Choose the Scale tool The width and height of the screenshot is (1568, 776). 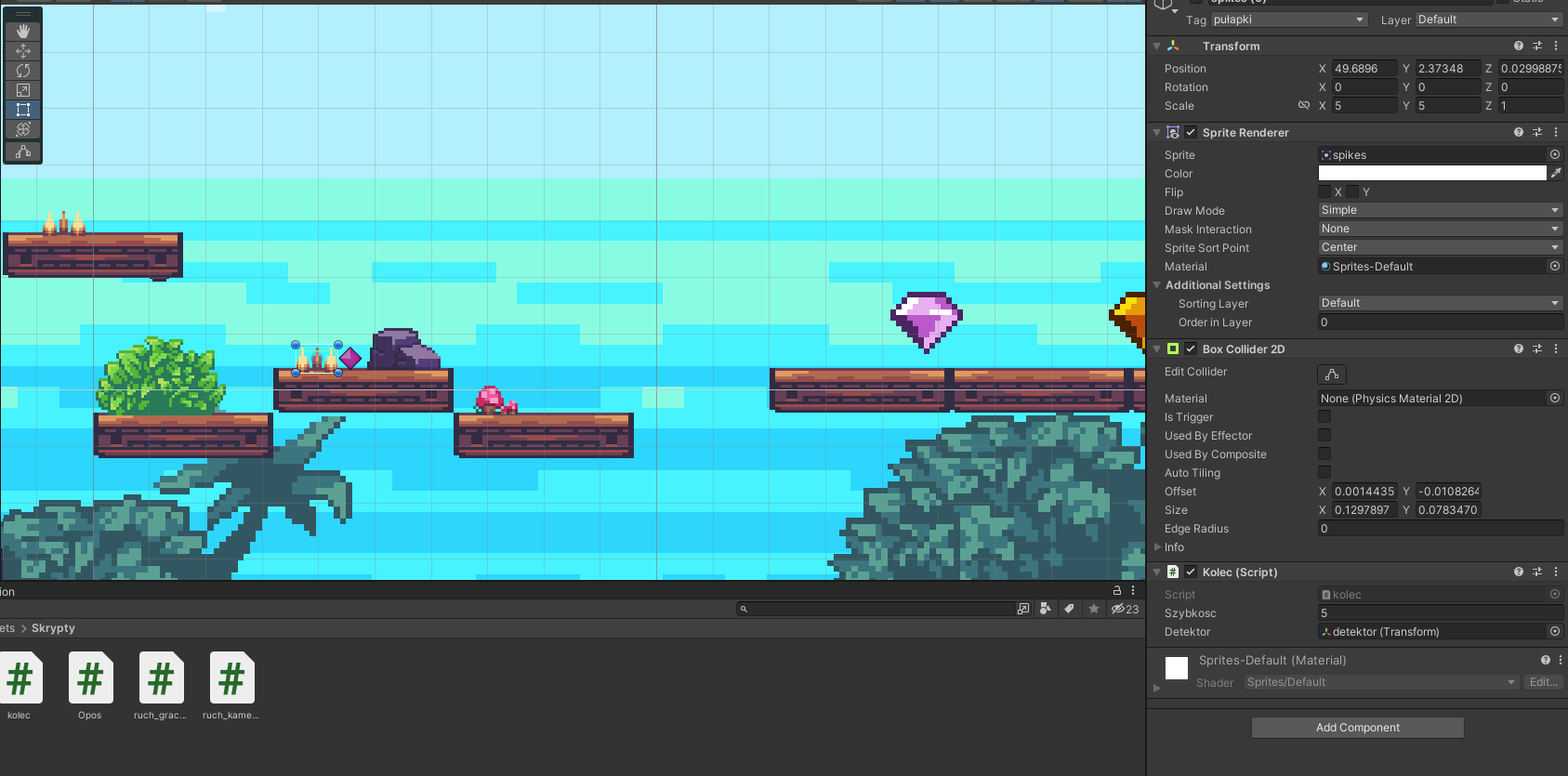click(23, 90)
